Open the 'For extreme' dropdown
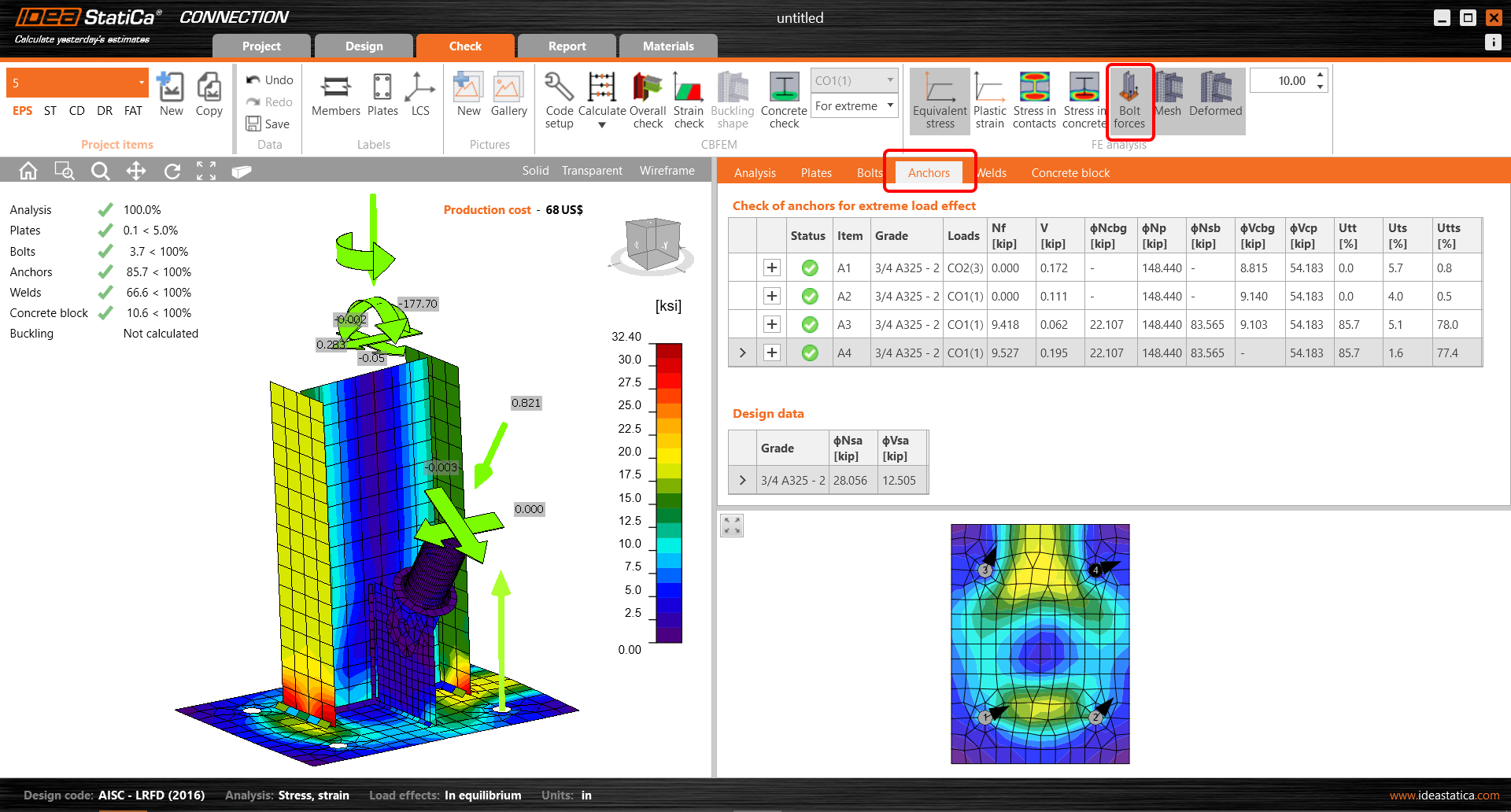Image resolution: width=1511 pixels, height=812 pixels. tap(853, 105)
